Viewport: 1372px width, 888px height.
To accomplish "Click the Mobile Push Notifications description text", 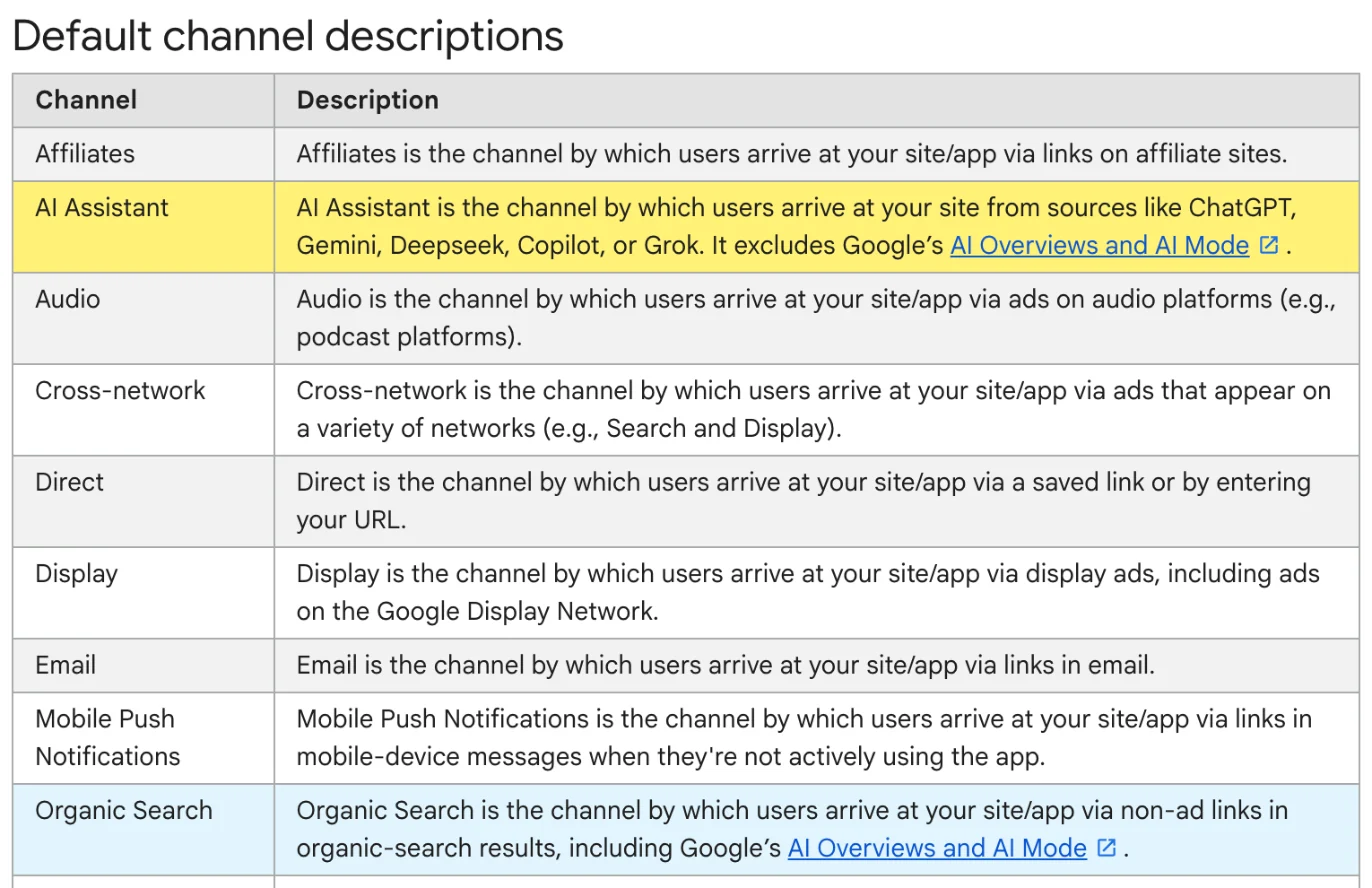I will 804,738.
